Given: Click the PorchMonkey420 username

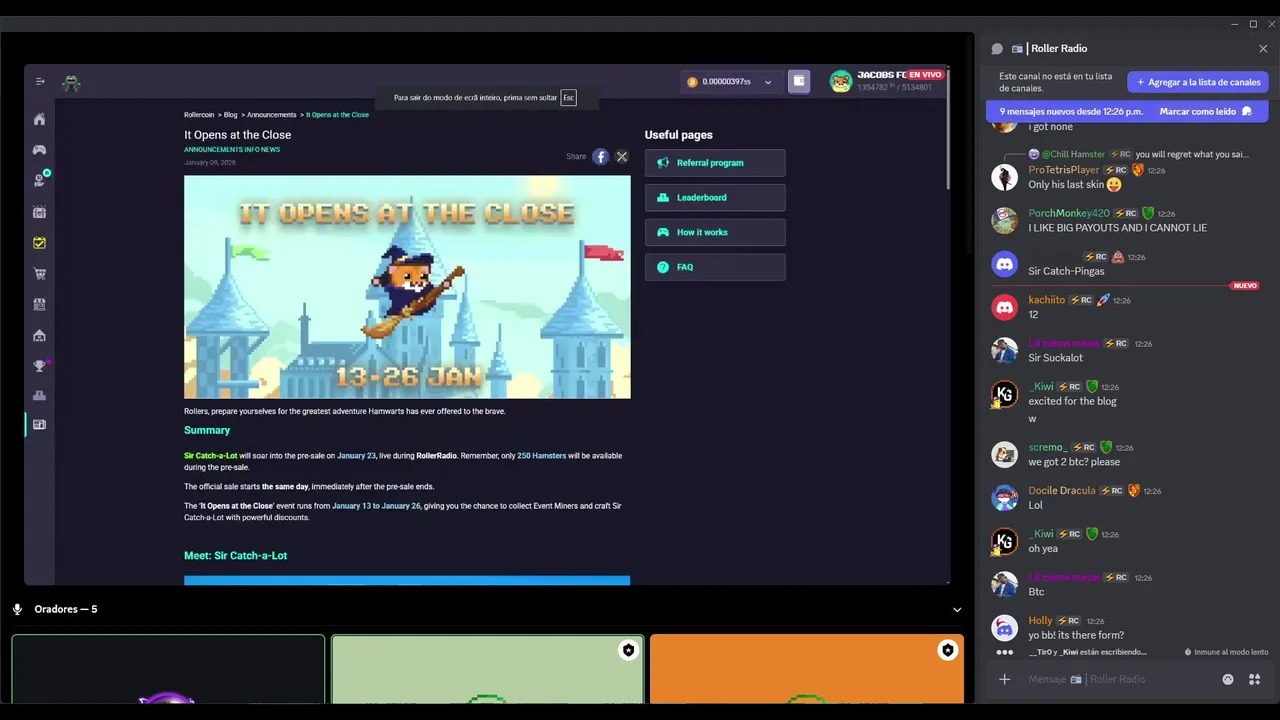Looking at the screenshot, I should click(1069, 213).
